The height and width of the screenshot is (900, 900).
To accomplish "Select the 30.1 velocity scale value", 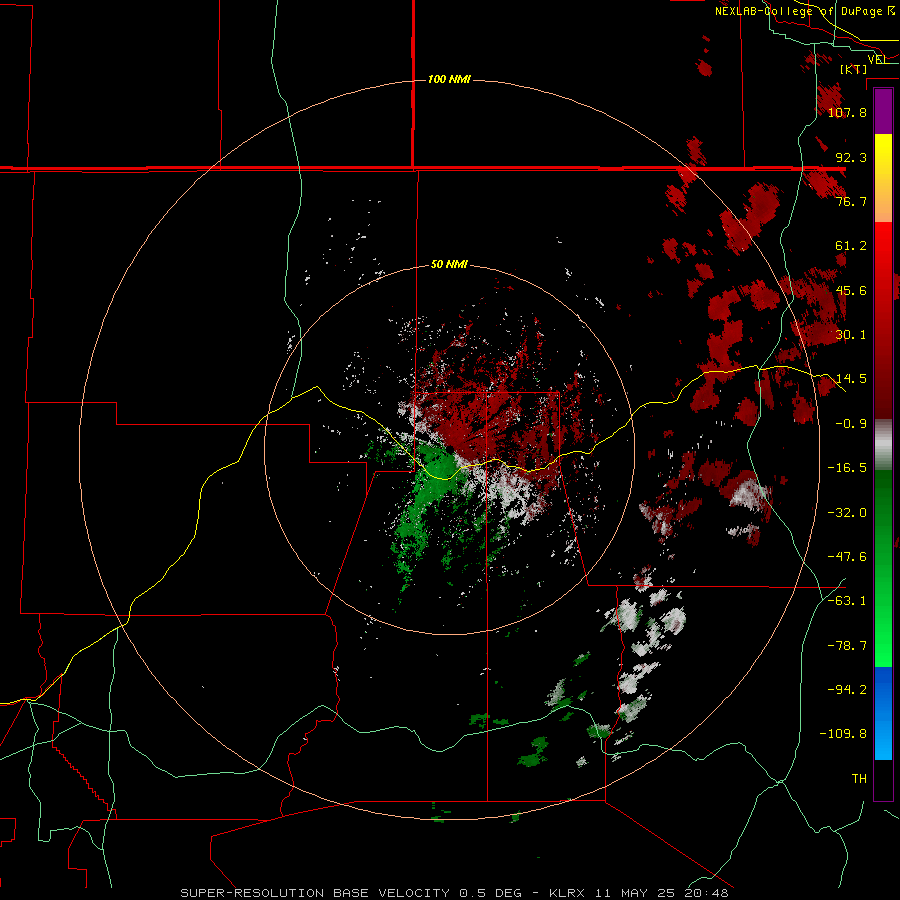I will pos(851,335).
